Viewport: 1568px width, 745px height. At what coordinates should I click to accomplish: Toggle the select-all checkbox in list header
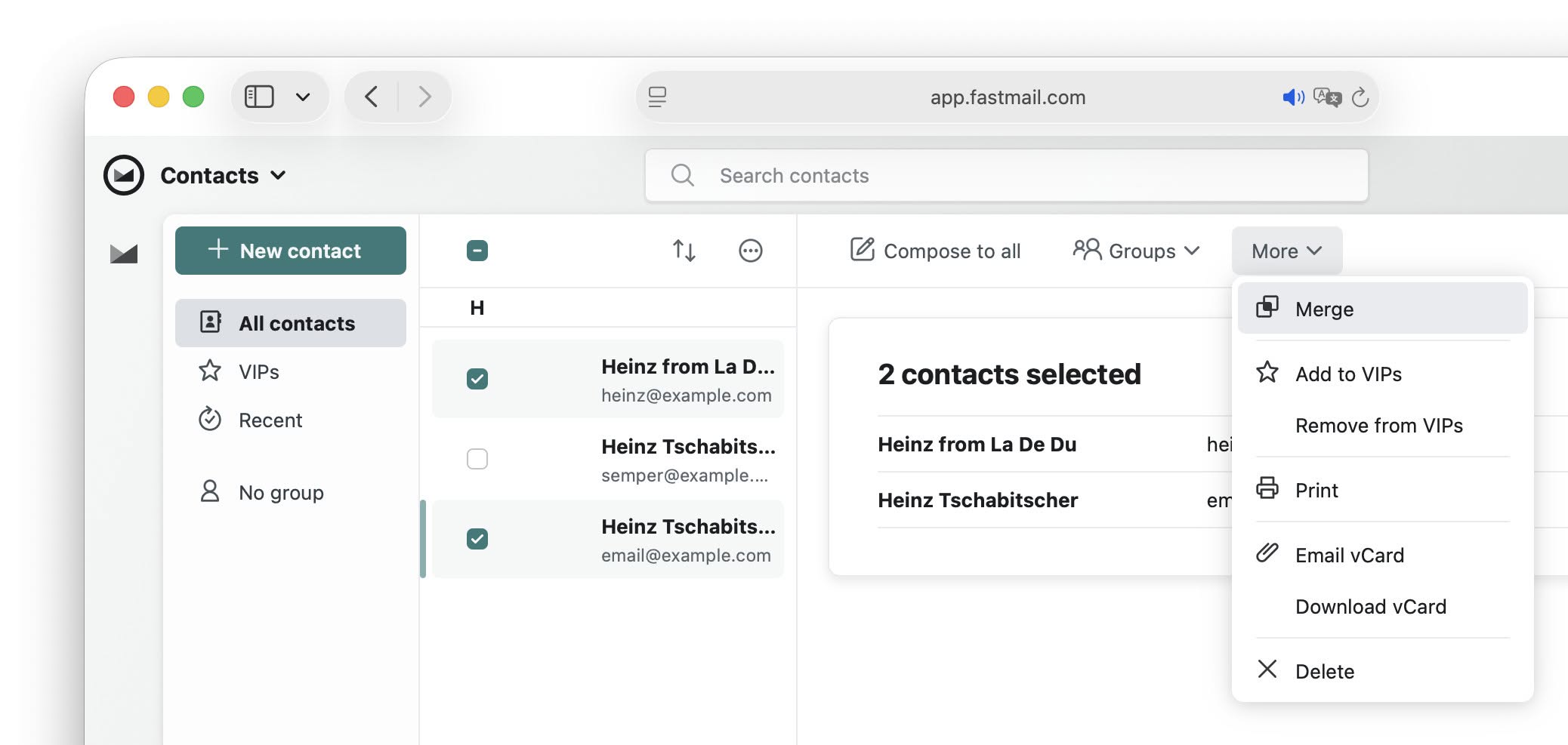(477, 251)
